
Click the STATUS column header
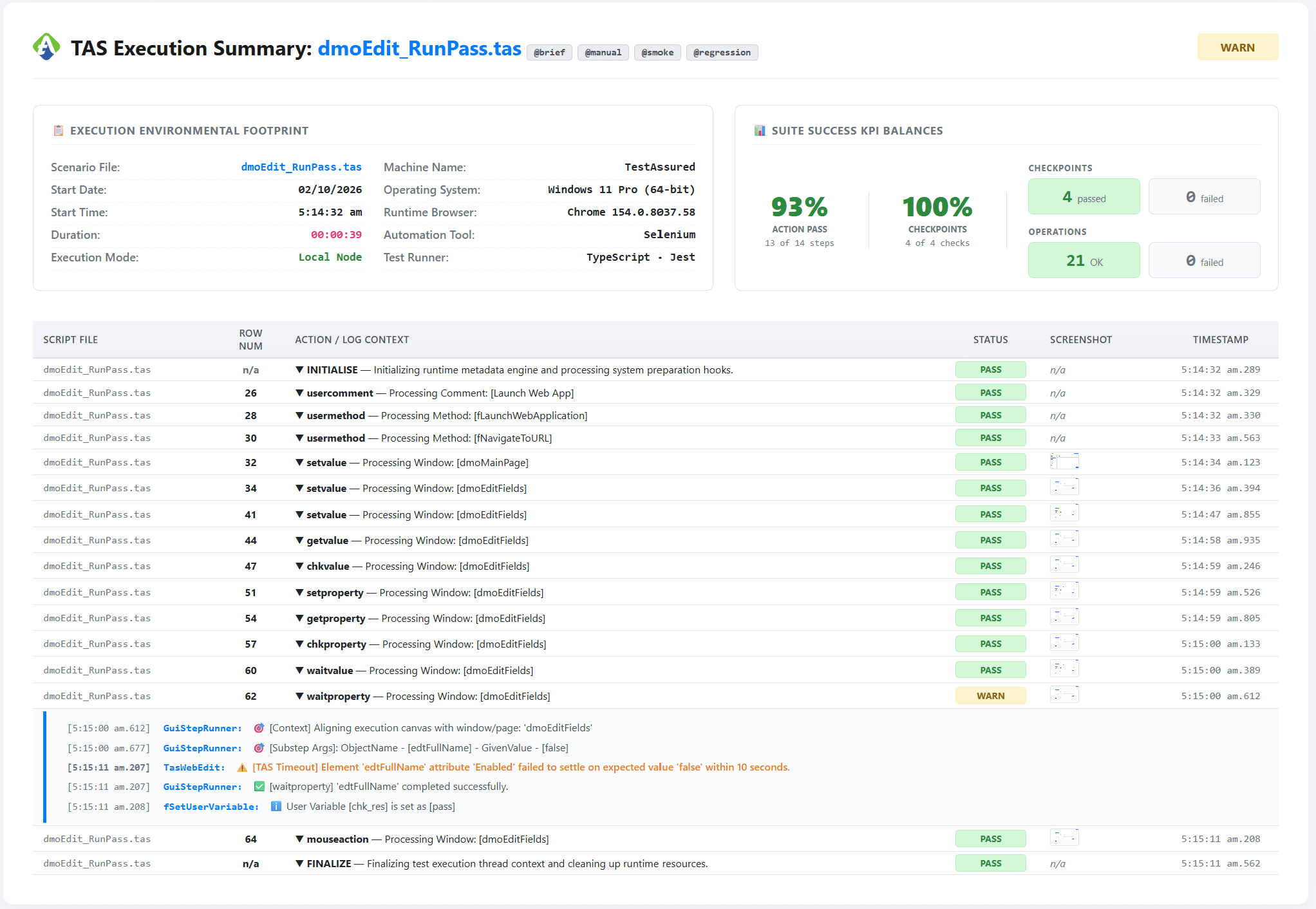click(x=990, y=339)
